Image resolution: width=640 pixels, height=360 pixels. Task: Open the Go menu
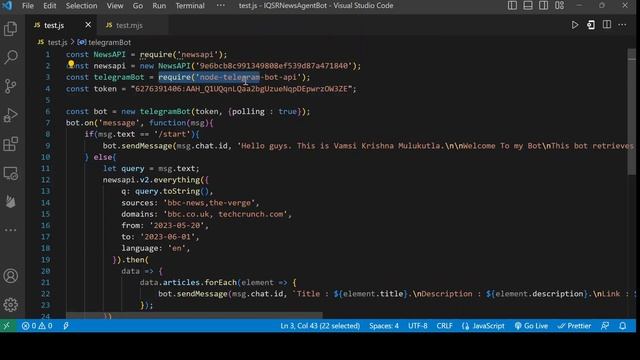[138, 6]
